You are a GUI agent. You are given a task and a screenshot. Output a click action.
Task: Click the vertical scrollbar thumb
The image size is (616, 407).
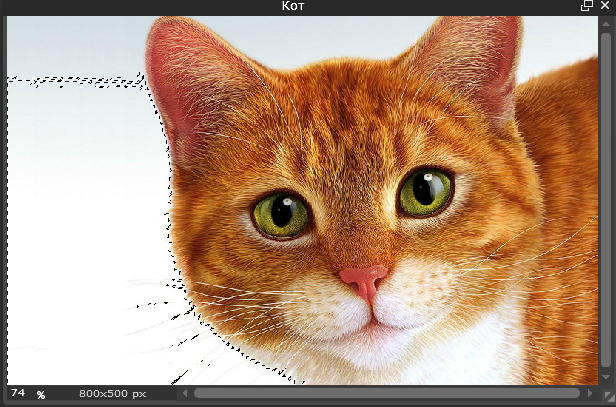pos(606,201)
